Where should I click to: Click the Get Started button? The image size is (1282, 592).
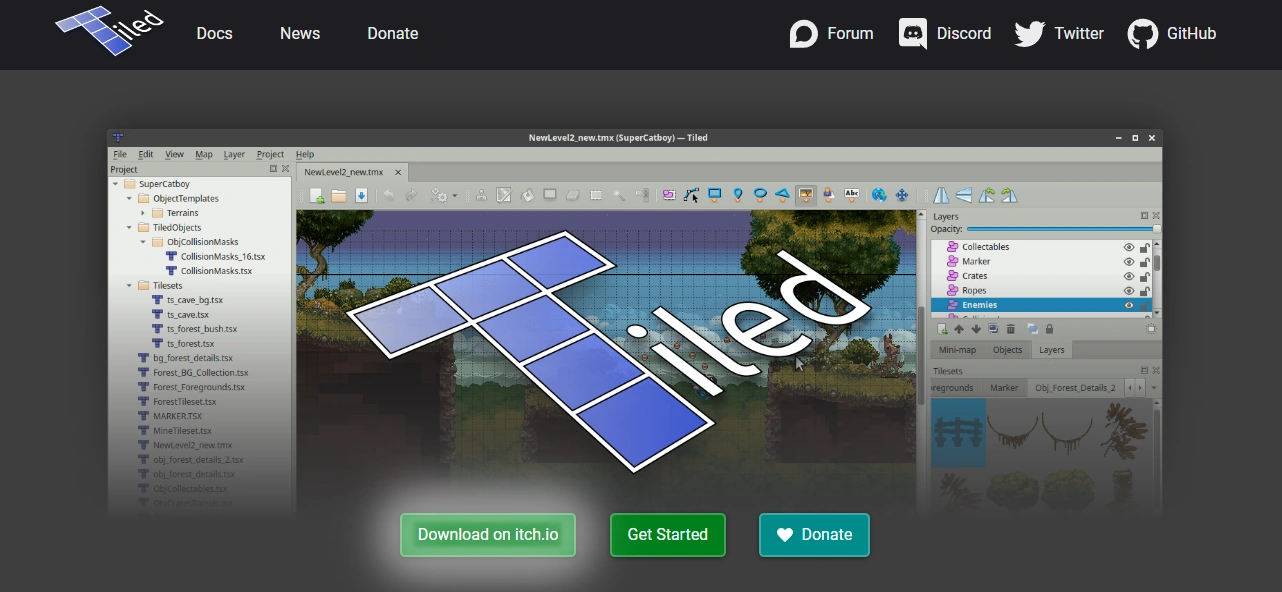[668, 535]
